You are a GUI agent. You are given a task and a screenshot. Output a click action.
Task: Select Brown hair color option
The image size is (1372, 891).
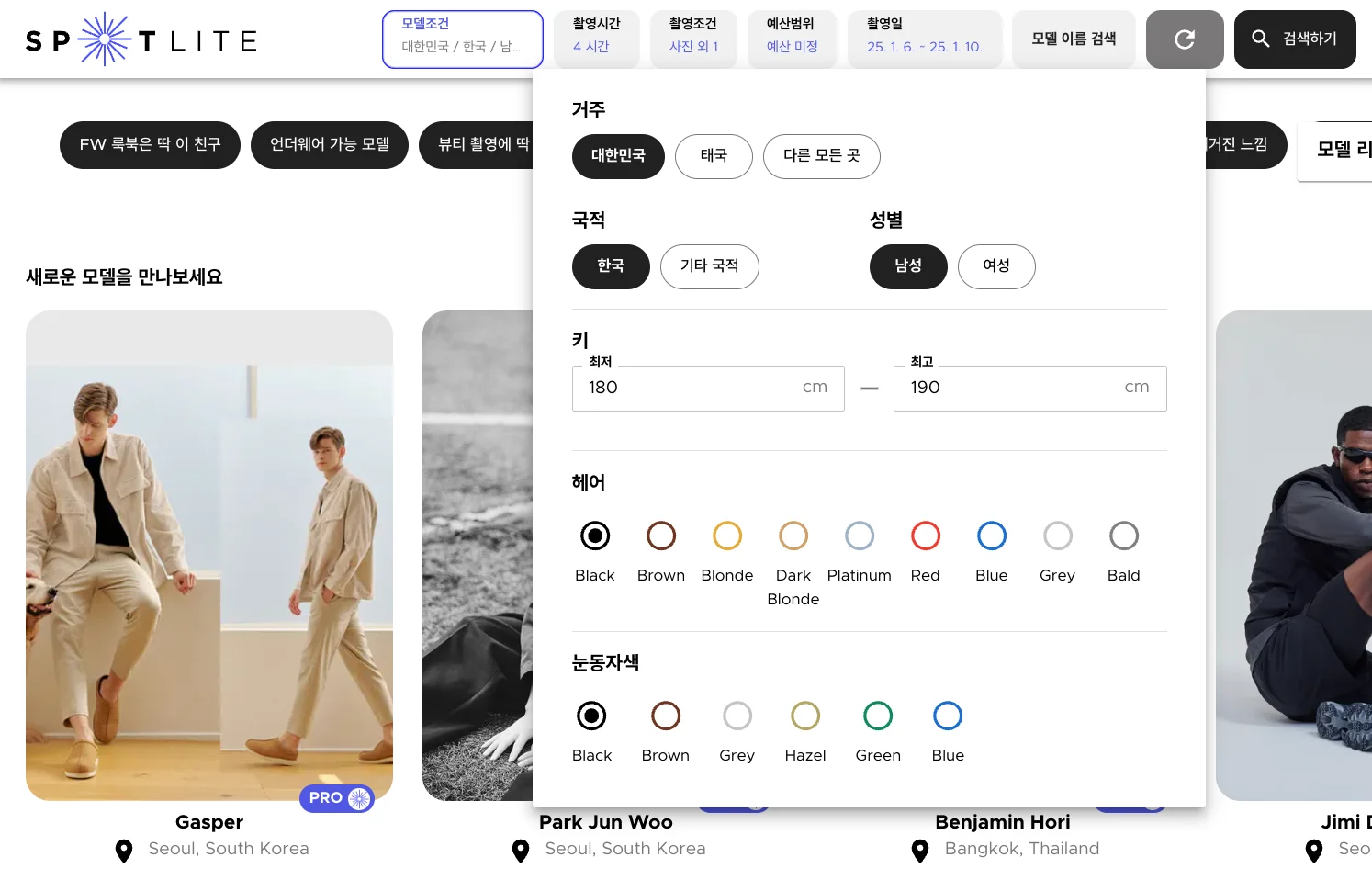pos(661,536)
